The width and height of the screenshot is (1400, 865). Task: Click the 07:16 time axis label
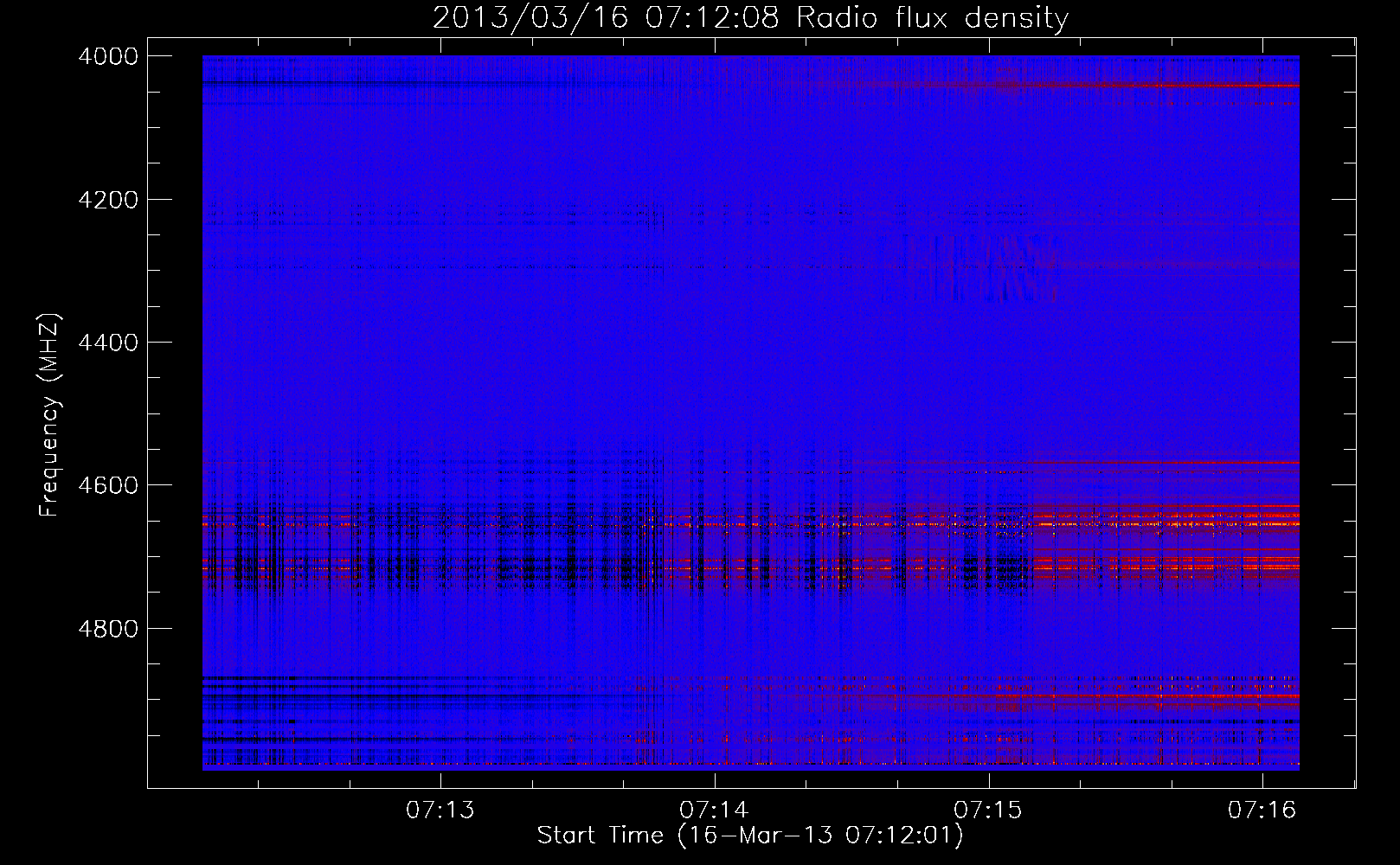point(1262,810)
